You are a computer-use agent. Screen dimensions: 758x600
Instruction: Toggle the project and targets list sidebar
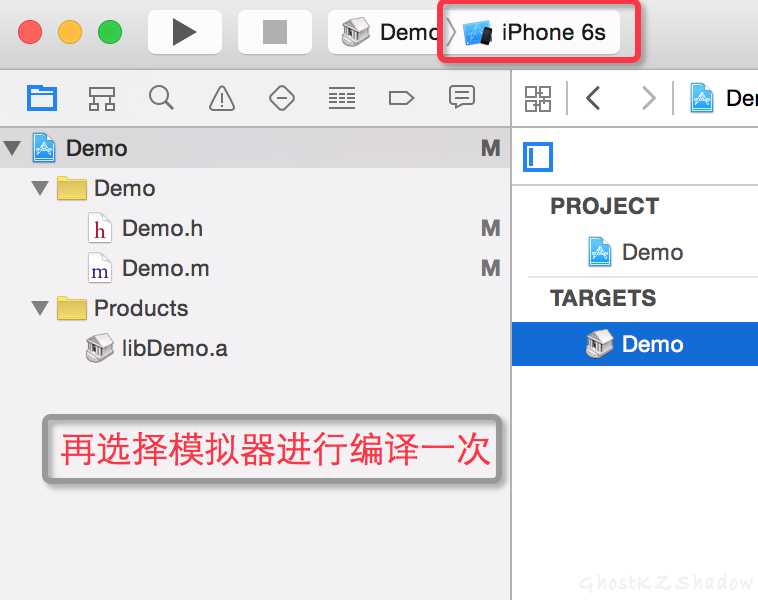point(538,157)
